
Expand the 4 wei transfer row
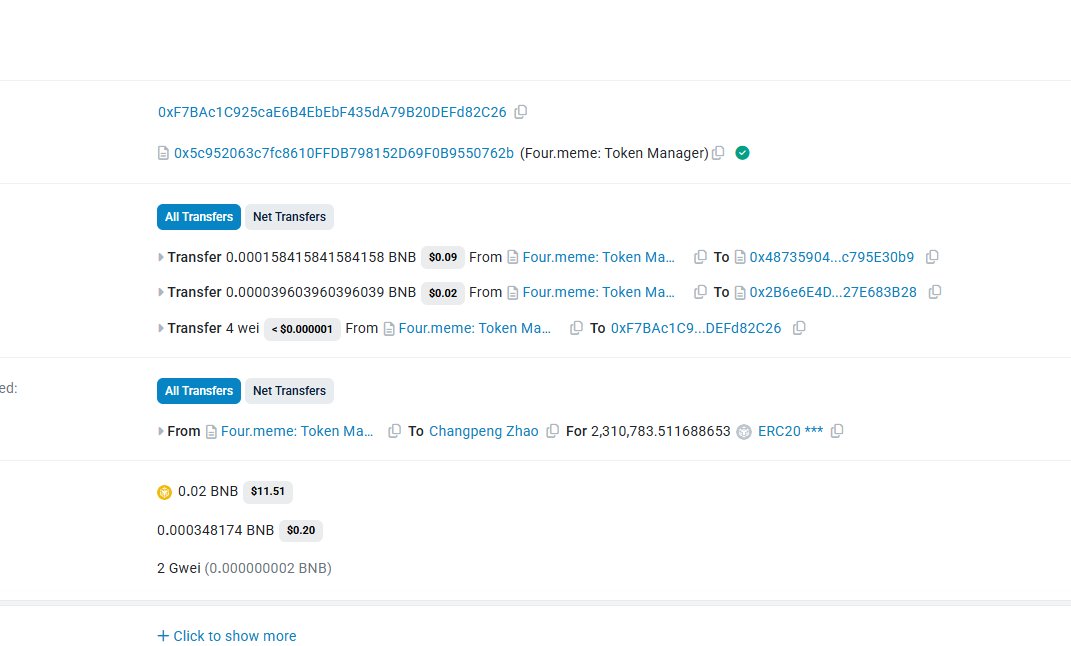tap(161, 328)
